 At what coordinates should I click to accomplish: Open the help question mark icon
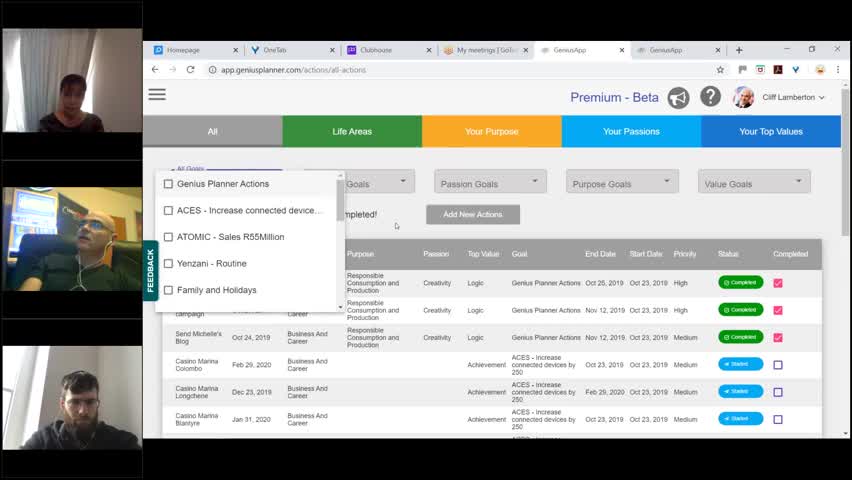710,97
